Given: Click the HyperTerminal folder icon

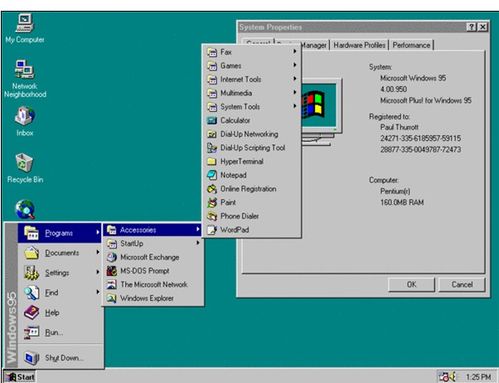Looking at the screenshot, I should tap(212, 162).
